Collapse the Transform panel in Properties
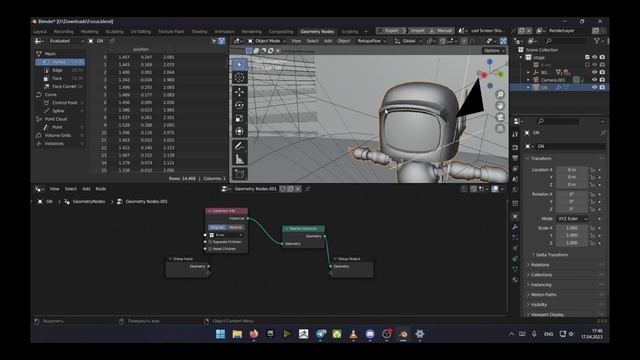The width and height of the screenshot is (640, 360). pos(565,158)
